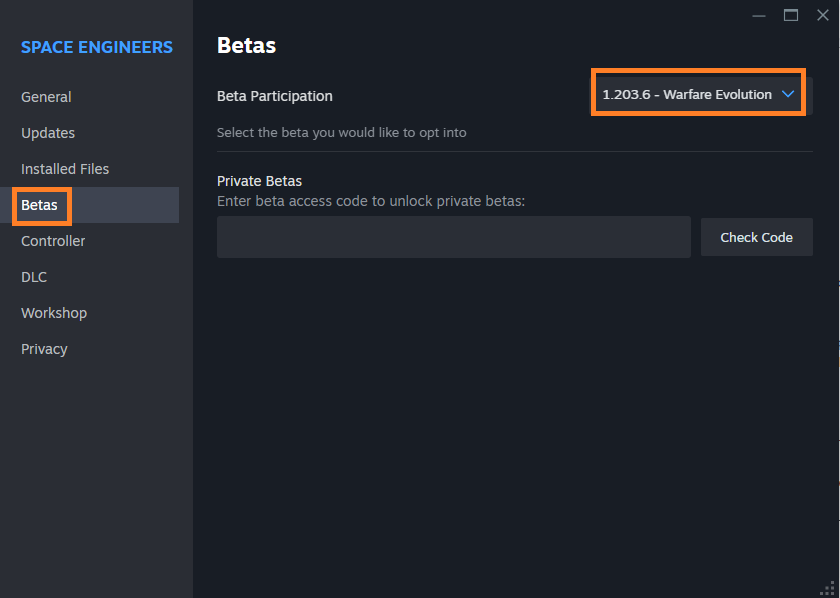Open the Privacy settings

(44, 349)
